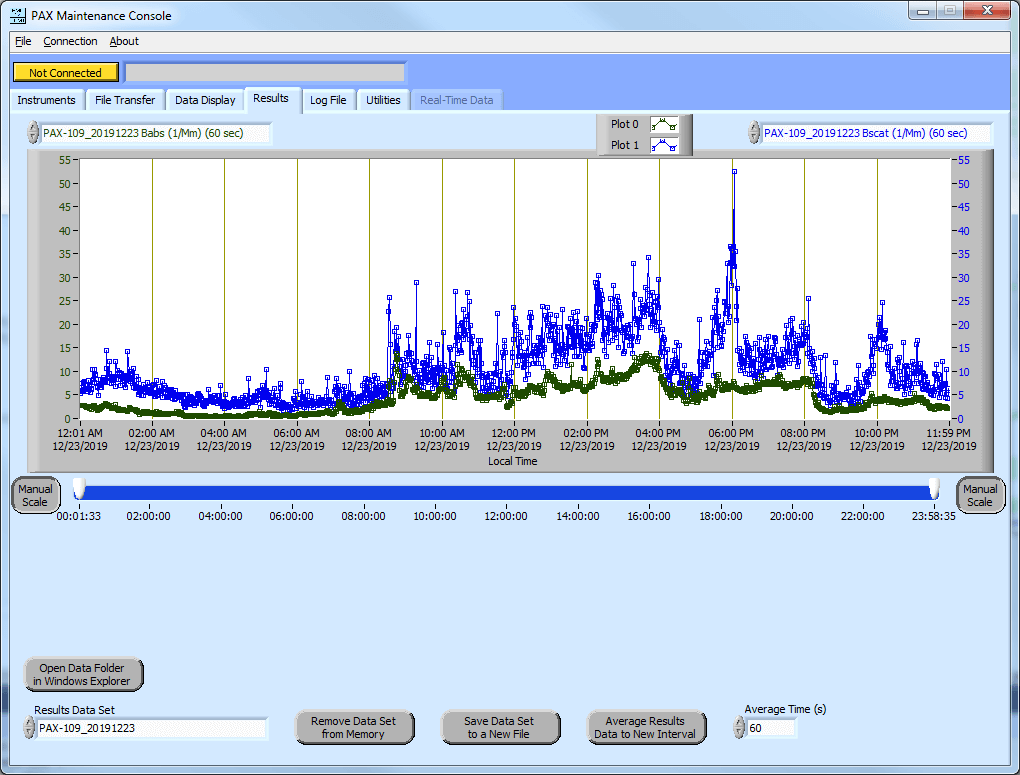Screen dimensions: 1020x775
Task: Open the Connection menu
Action: click(x=70, y=41)
